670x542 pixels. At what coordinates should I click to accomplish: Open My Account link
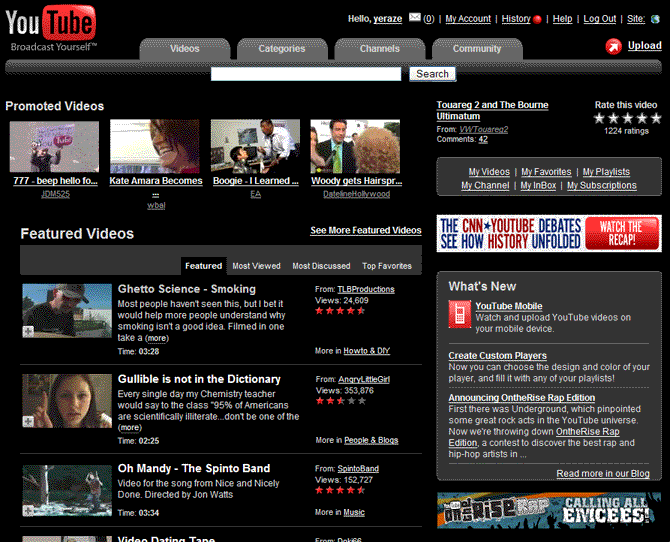pos(468,19)
